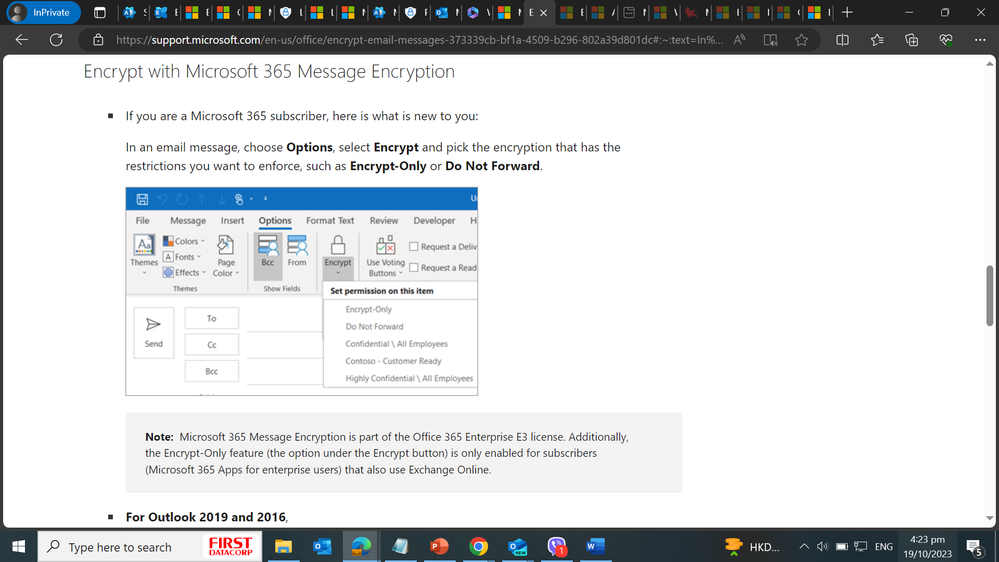Check Request a Delivery Receipt box in illustration
999x562 pixels.
(x=413, y=247)
